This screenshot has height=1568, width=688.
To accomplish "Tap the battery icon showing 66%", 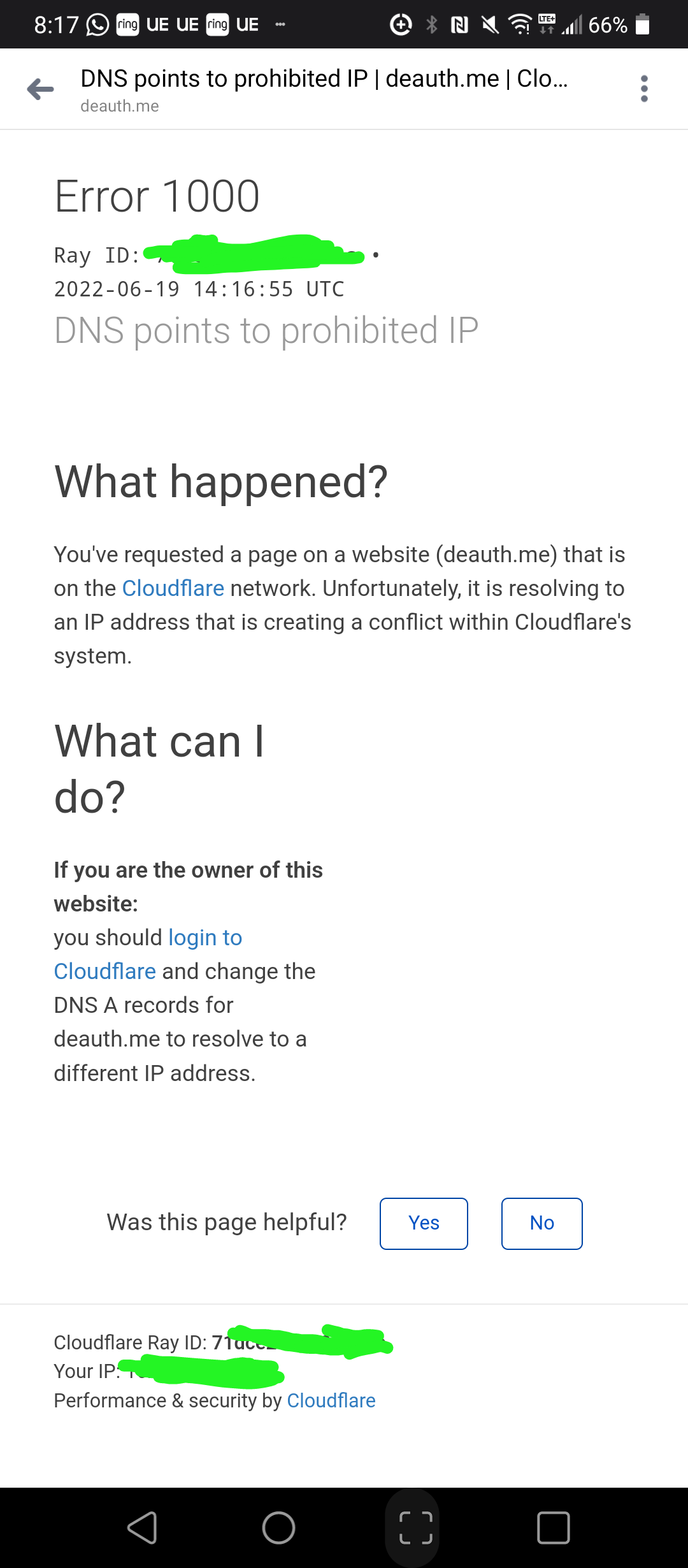I will click(x=643, y=24).
